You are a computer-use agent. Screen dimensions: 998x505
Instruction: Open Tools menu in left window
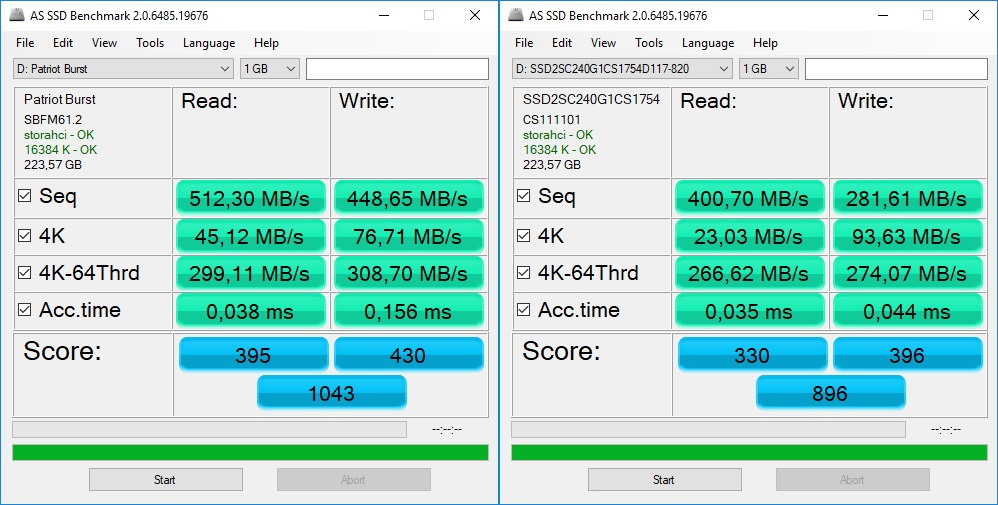pos(150,43)
